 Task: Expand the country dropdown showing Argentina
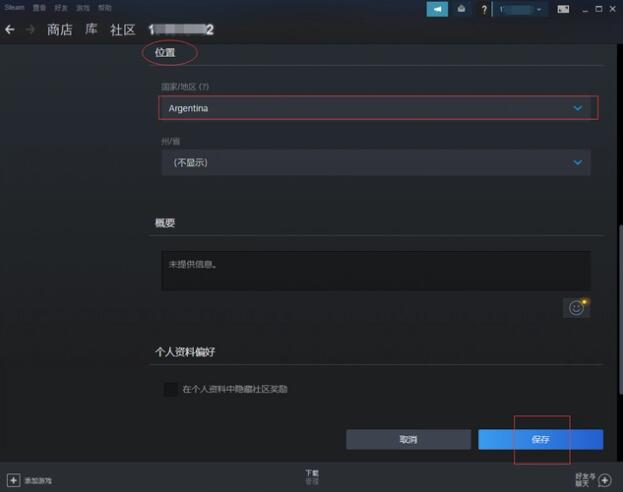pyautogui.click(x=376, y=108)
